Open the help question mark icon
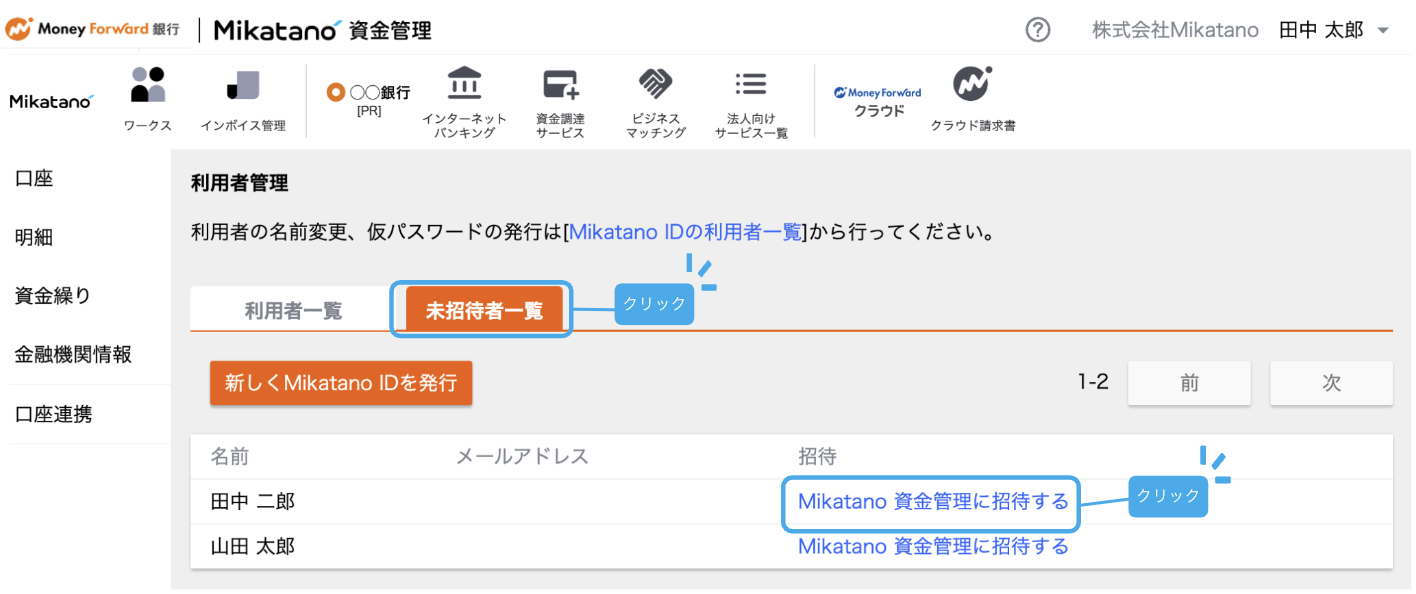The width and height of the screenshot is (1416, 594). click(1038, 30)
